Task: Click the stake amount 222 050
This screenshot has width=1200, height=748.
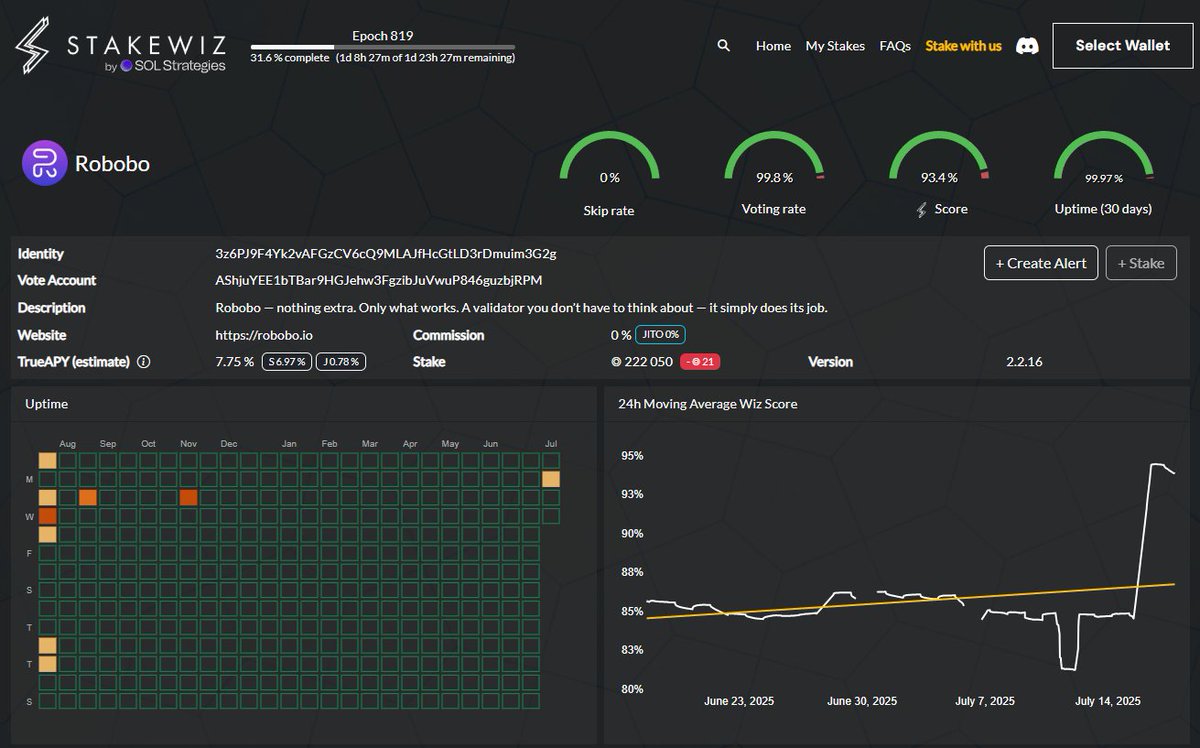Action: pyautogui.click(x=642, y=362)
